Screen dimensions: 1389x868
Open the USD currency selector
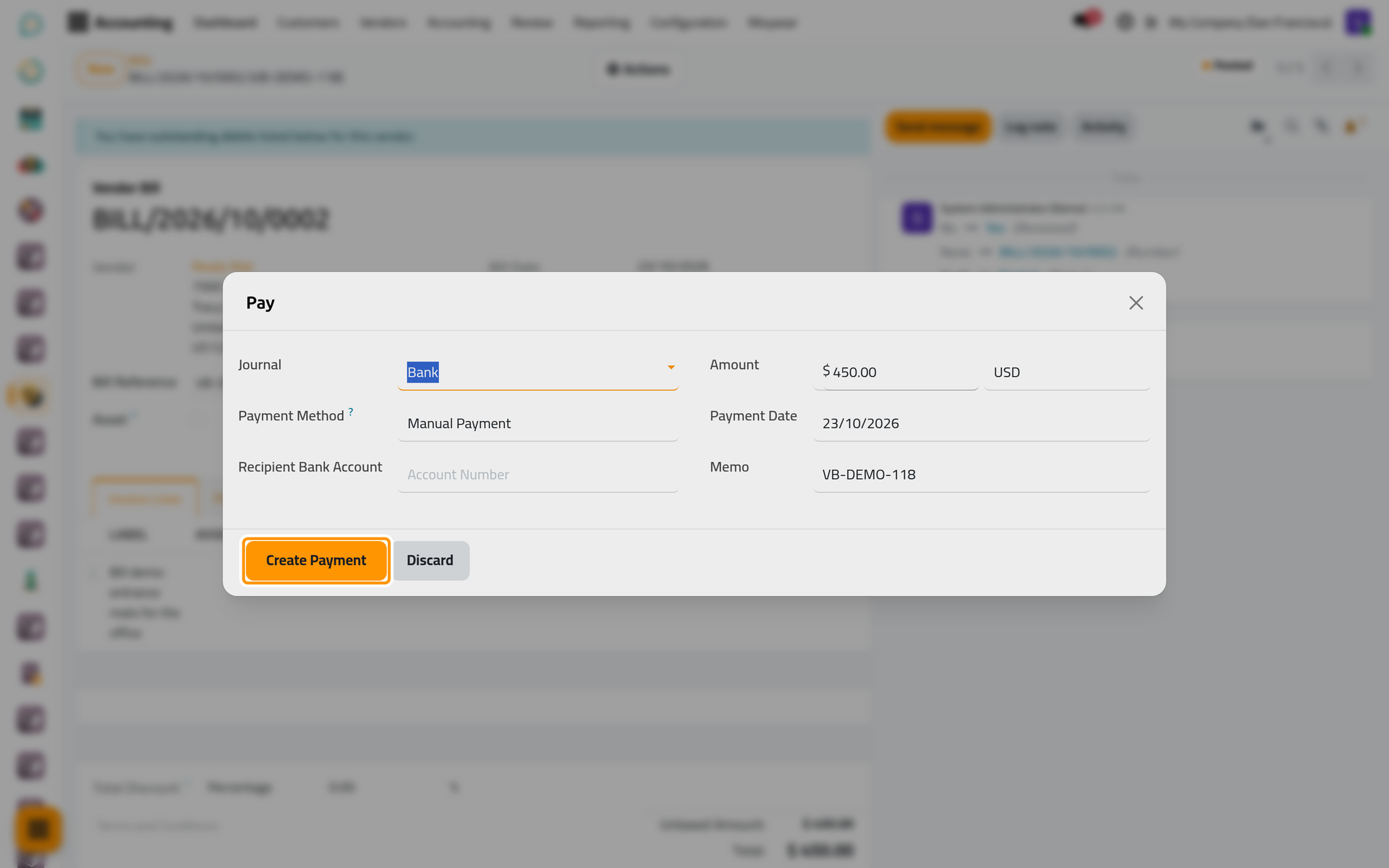pos(1066,373)
